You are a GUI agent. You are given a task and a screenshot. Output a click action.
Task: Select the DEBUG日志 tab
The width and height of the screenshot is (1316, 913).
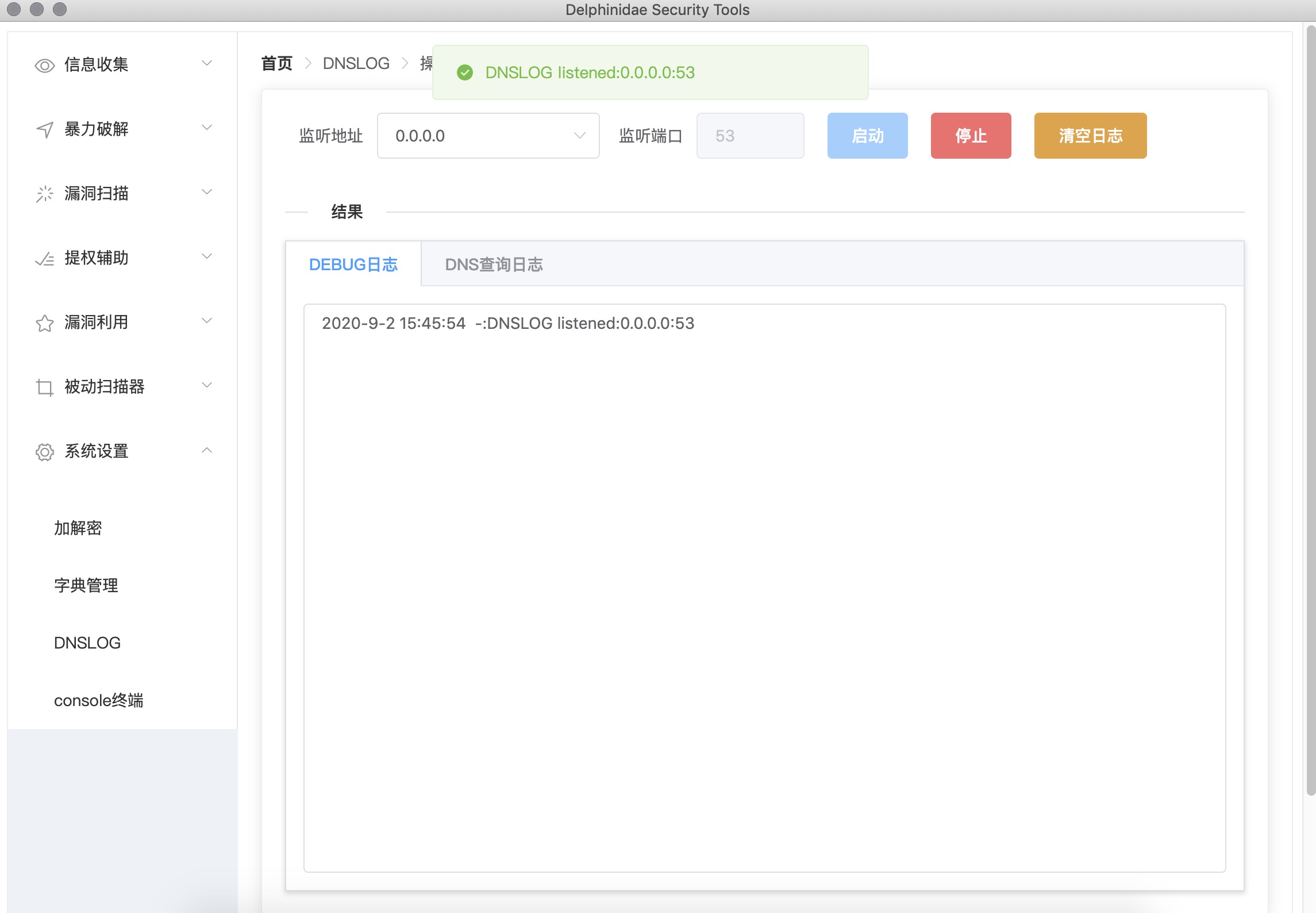tap(353, 264)
